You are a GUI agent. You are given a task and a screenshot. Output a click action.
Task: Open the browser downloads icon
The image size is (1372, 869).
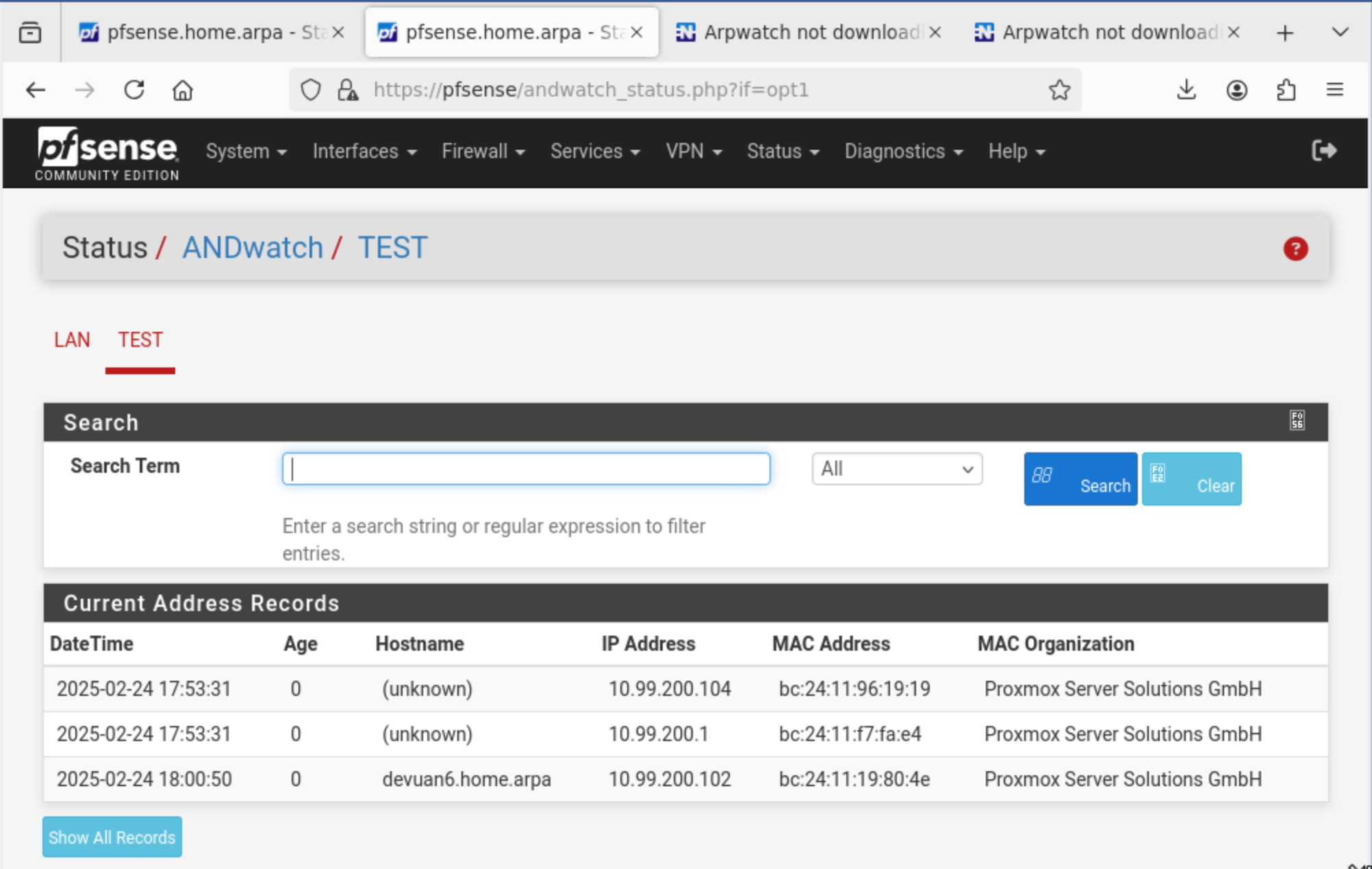coord(1186,90)
